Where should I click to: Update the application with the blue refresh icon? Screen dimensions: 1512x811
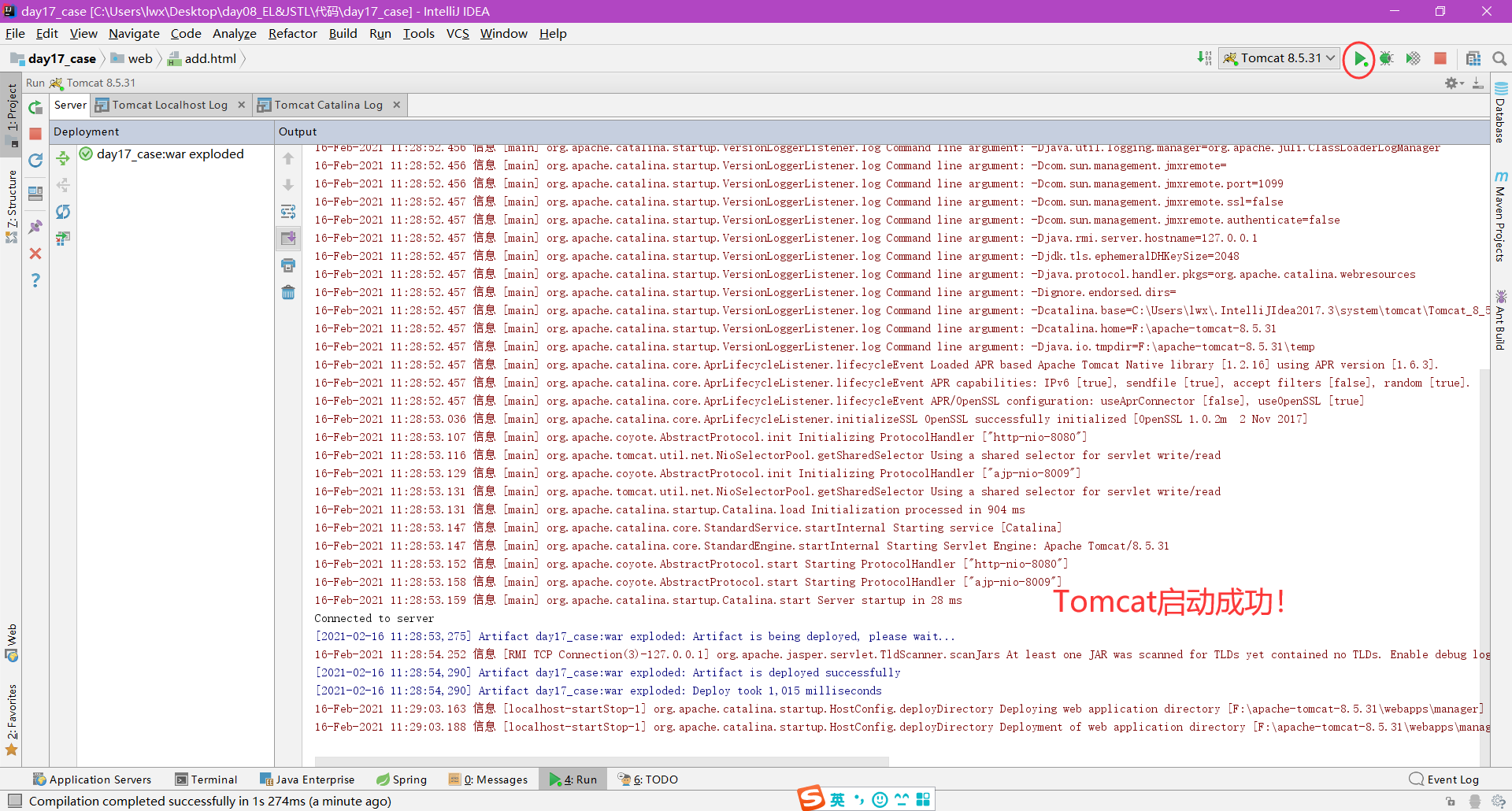point(35,161)
